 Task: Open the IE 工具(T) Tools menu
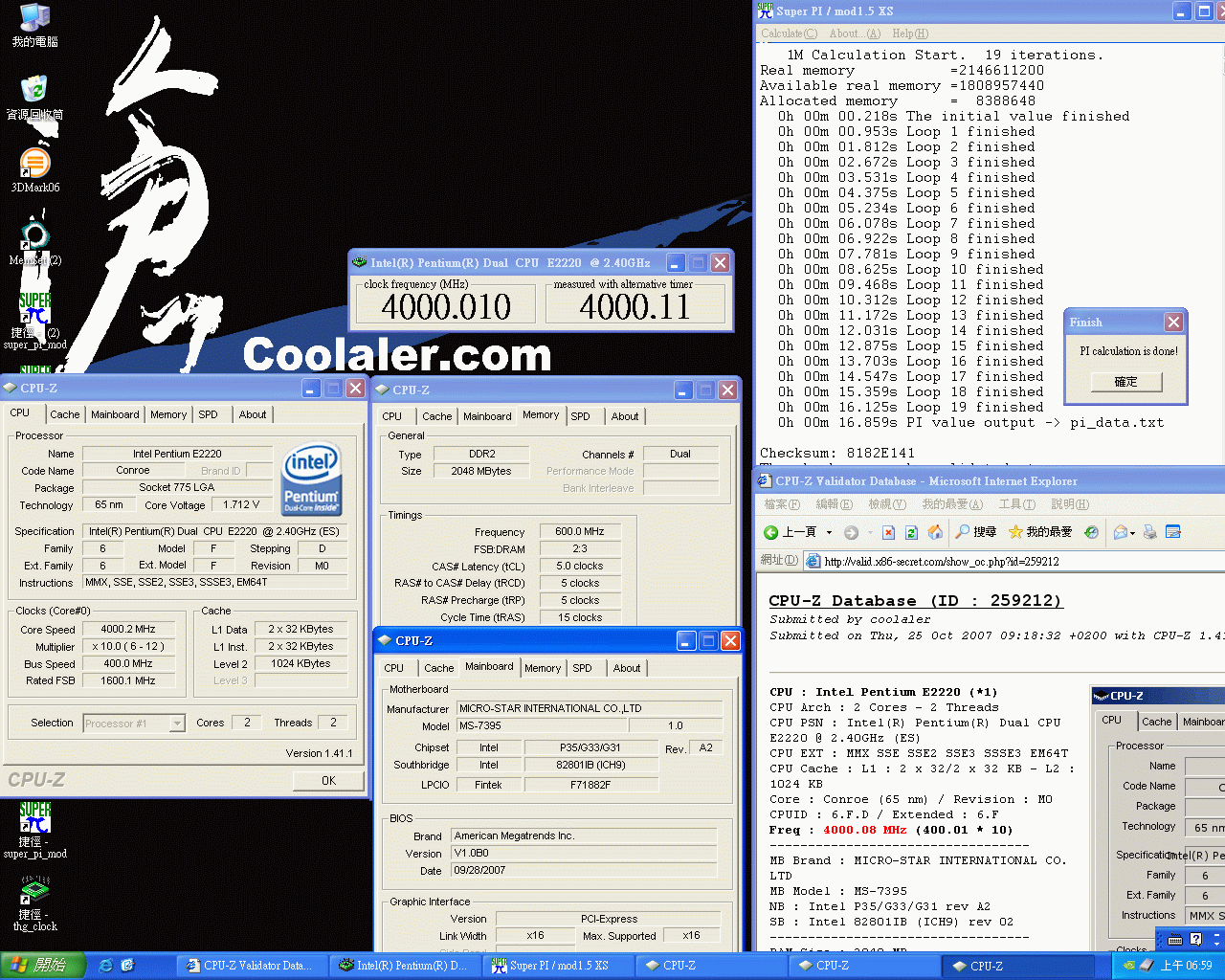1016,504
